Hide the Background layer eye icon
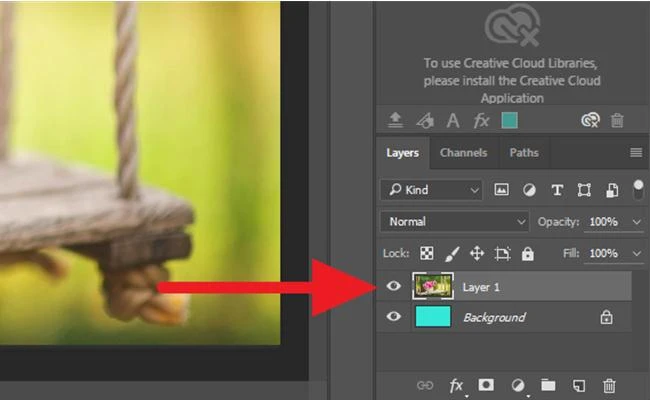 point(393,317)
